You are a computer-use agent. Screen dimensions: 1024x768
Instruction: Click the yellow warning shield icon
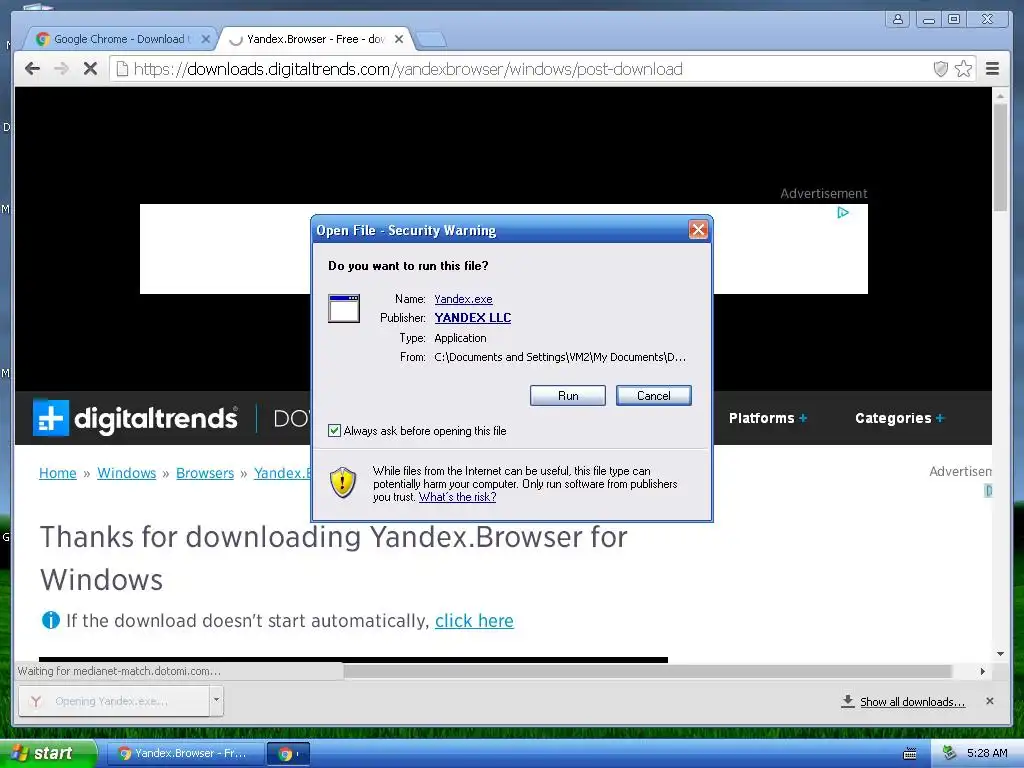(343, 483)
